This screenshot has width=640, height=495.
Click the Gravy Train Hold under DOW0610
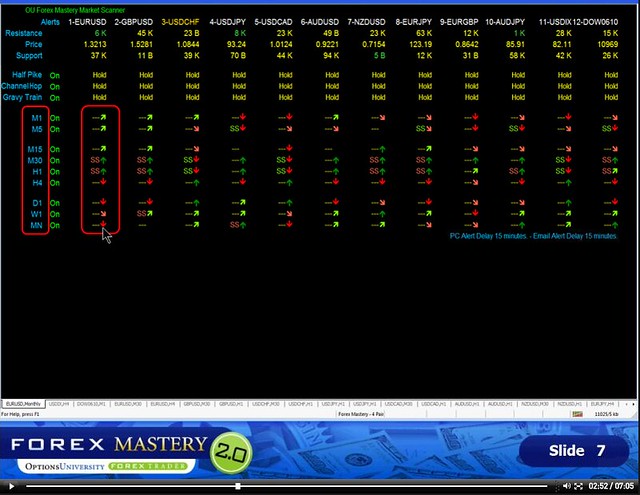611,98
